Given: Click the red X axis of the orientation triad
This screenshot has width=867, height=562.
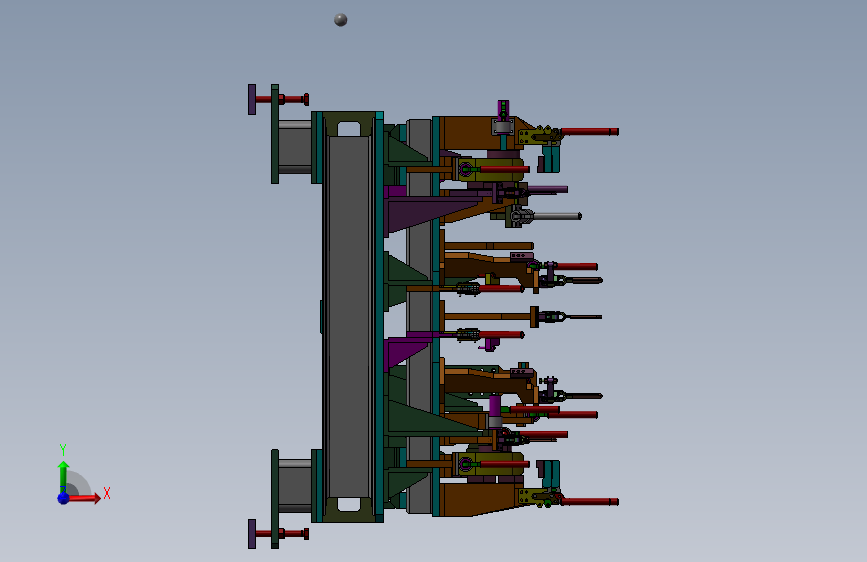Looking at the screenshot, I should coord(84,498).
